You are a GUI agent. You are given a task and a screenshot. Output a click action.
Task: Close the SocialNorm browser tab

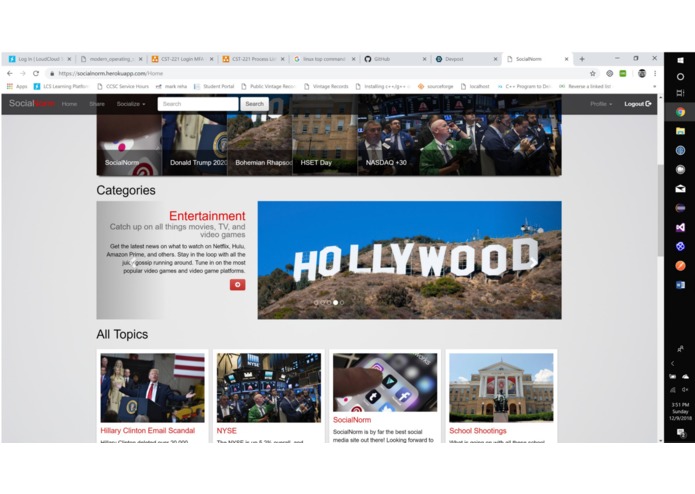tap(566, 59)
